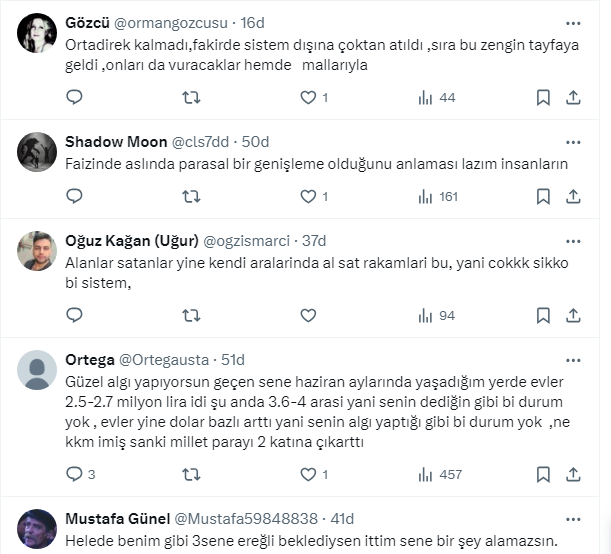The height and width of the screenshot is (554, 611).
Task: Open Ortega's 3 replies
Action: coord(80,474)
